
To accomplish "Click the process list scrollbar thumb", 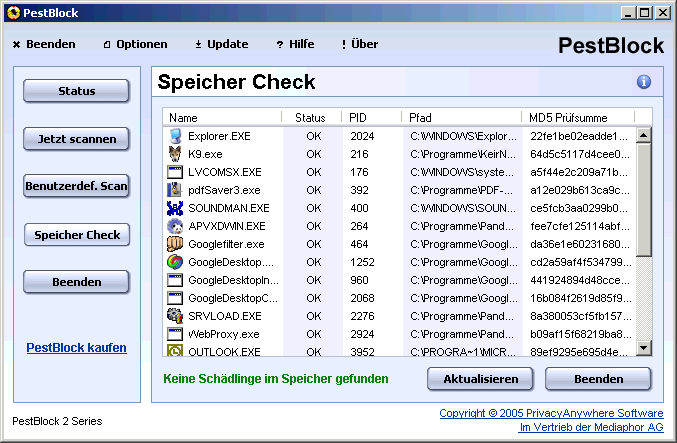I will pyautogui.click(x=644, y=200).
